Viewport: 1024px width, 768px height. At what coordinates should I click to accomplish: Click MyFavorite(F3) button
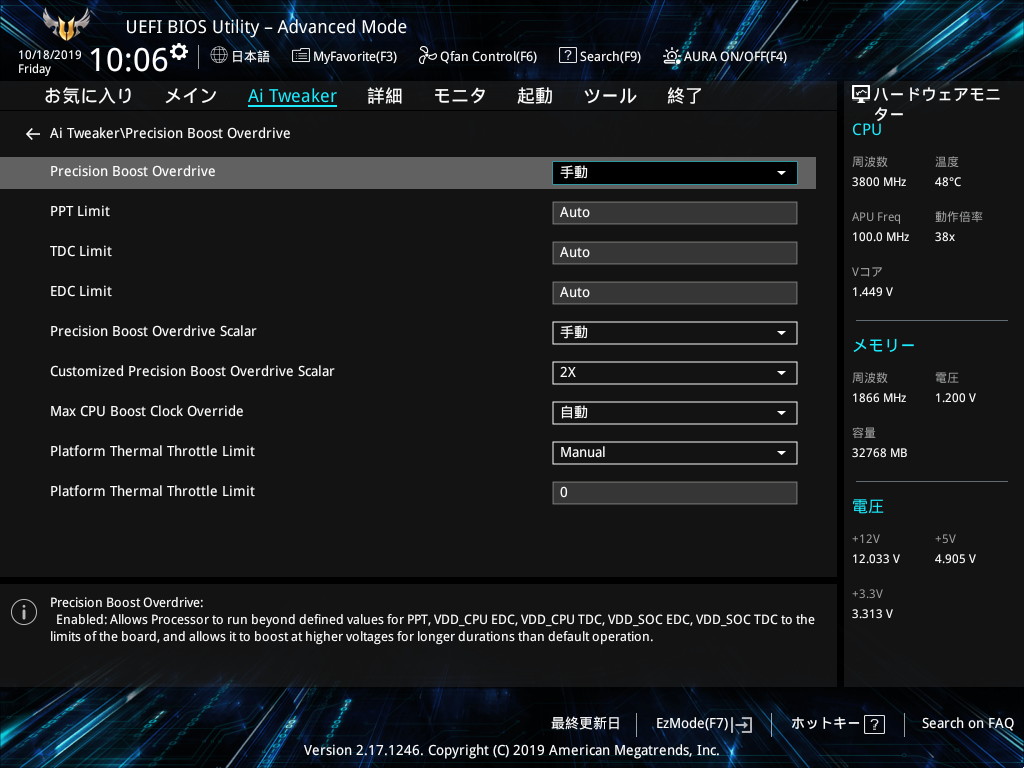point(345,56)
